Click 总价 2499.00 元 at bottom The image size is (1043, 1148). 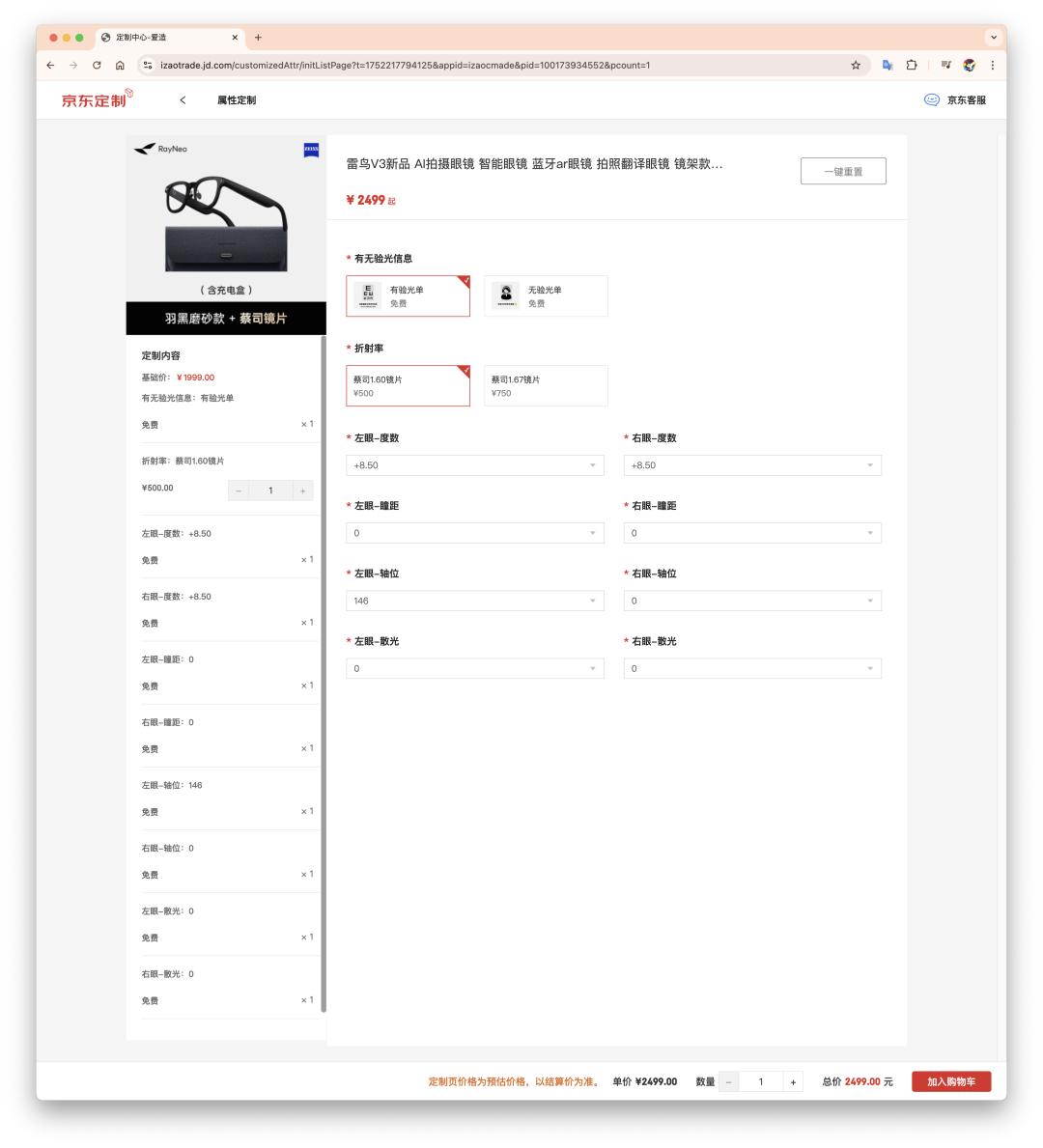coord(857,1082)
